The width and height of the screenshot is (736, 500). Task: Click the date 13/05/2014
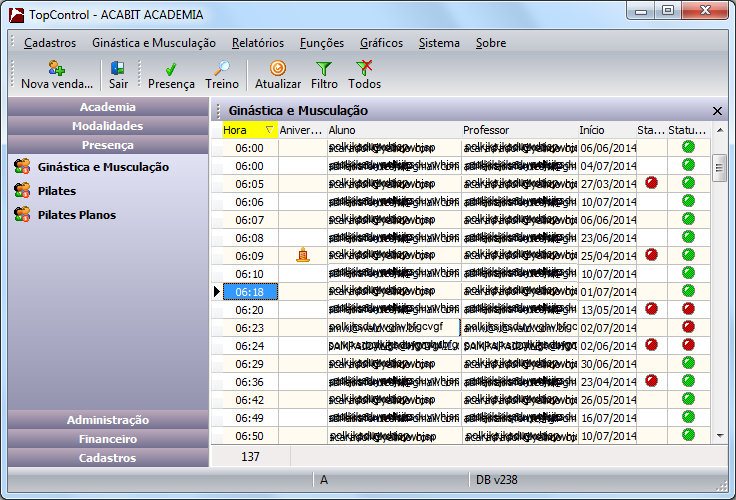(608, 310)
